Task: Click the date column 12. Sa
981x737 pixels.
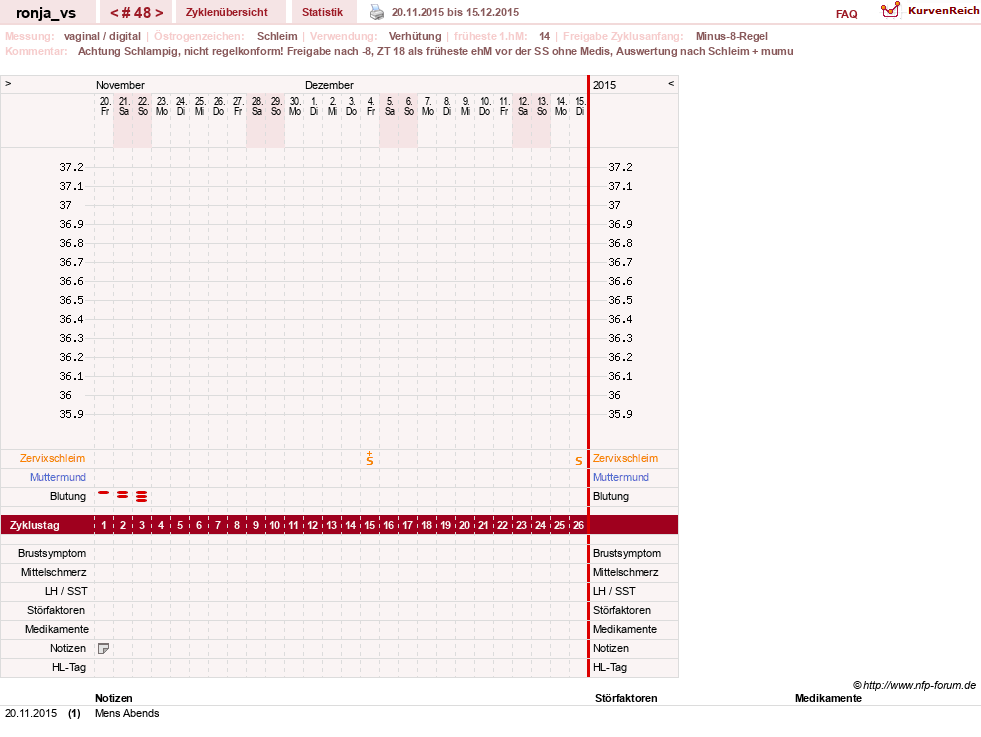Action: point(522,106)
